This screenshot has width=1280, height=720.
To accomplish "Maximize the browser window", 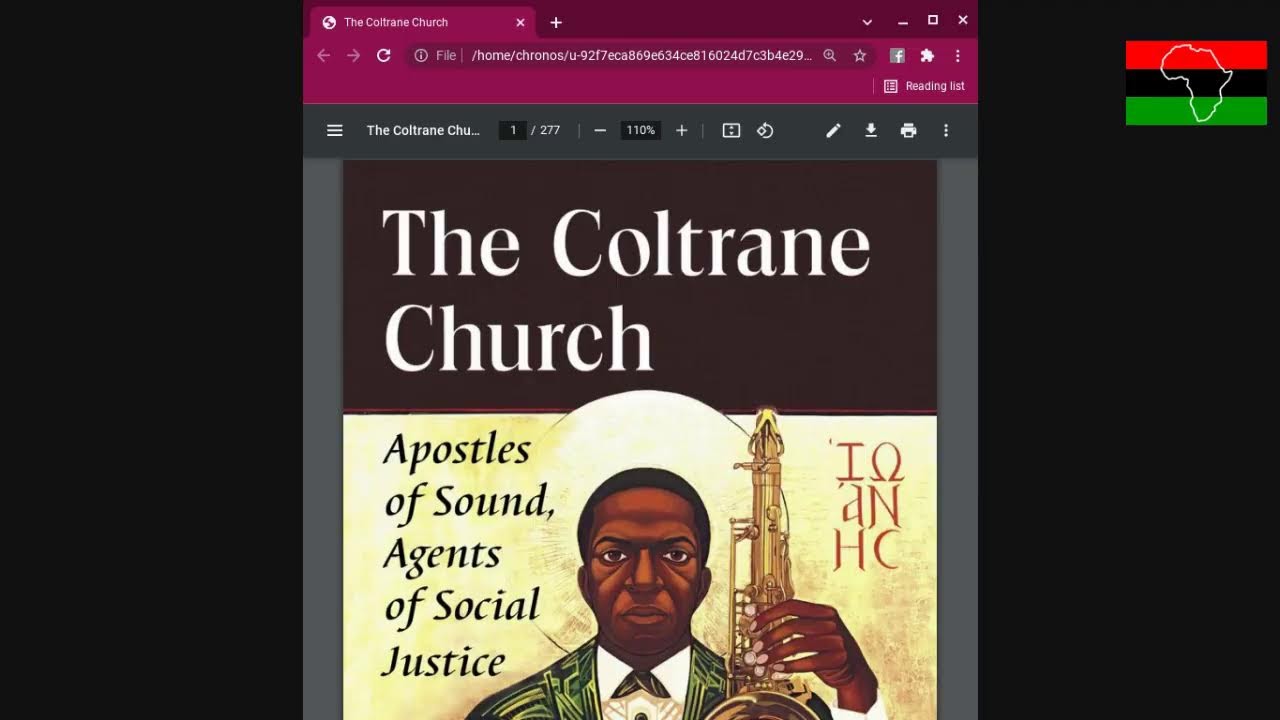I will pyautogui.click(x=933, y=20).
